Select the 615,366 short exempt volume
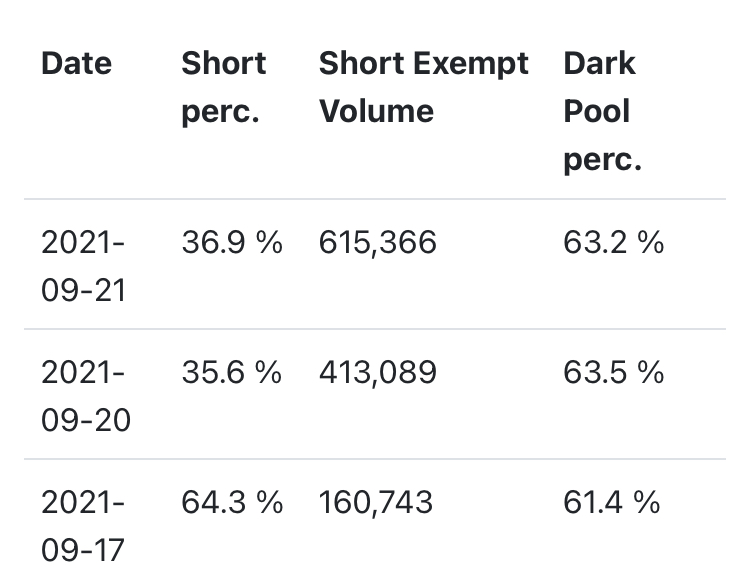The image size is (750, 585). point(377,242)
